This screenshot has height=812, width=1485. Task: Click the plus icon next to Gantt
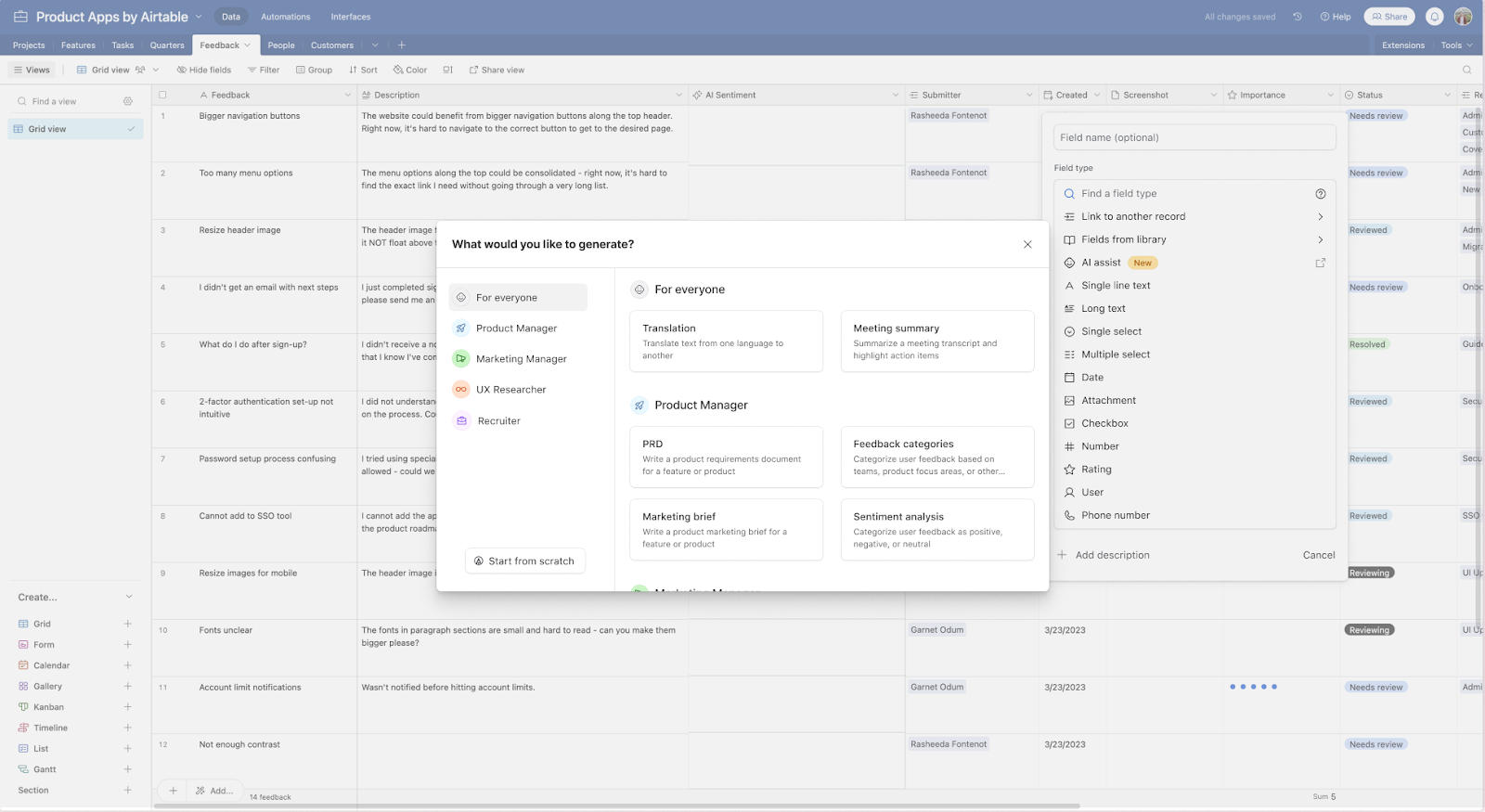(128, 769)
